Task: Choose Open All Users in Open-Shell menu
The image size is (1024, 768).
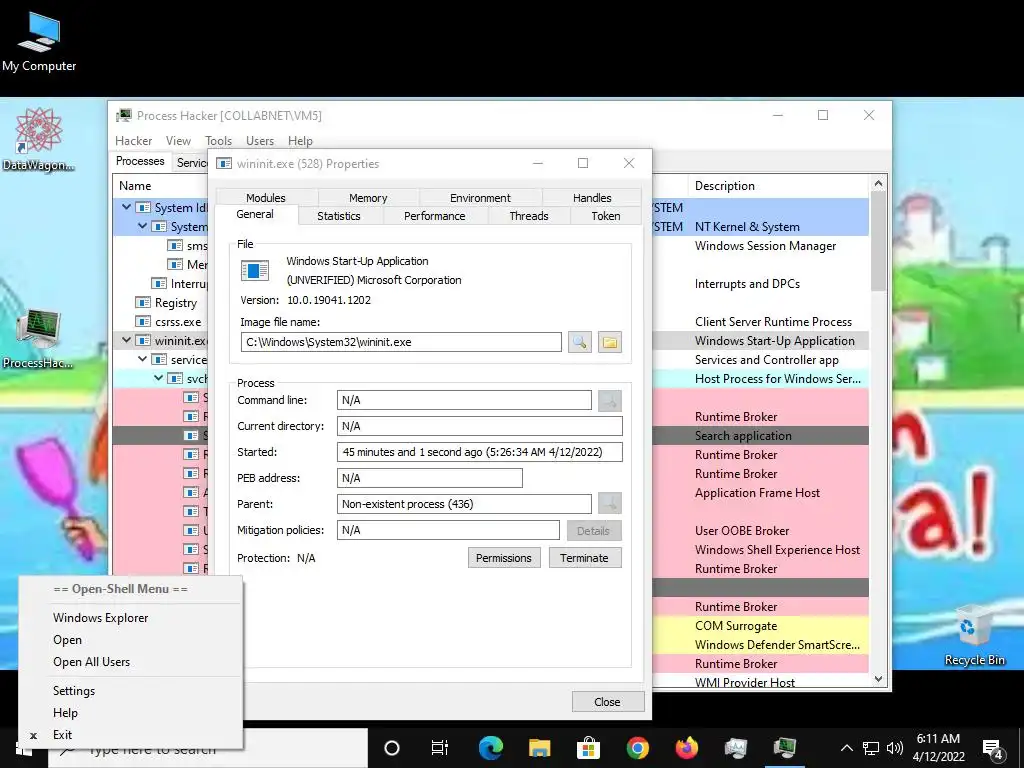Action: [x=91, y=662]
